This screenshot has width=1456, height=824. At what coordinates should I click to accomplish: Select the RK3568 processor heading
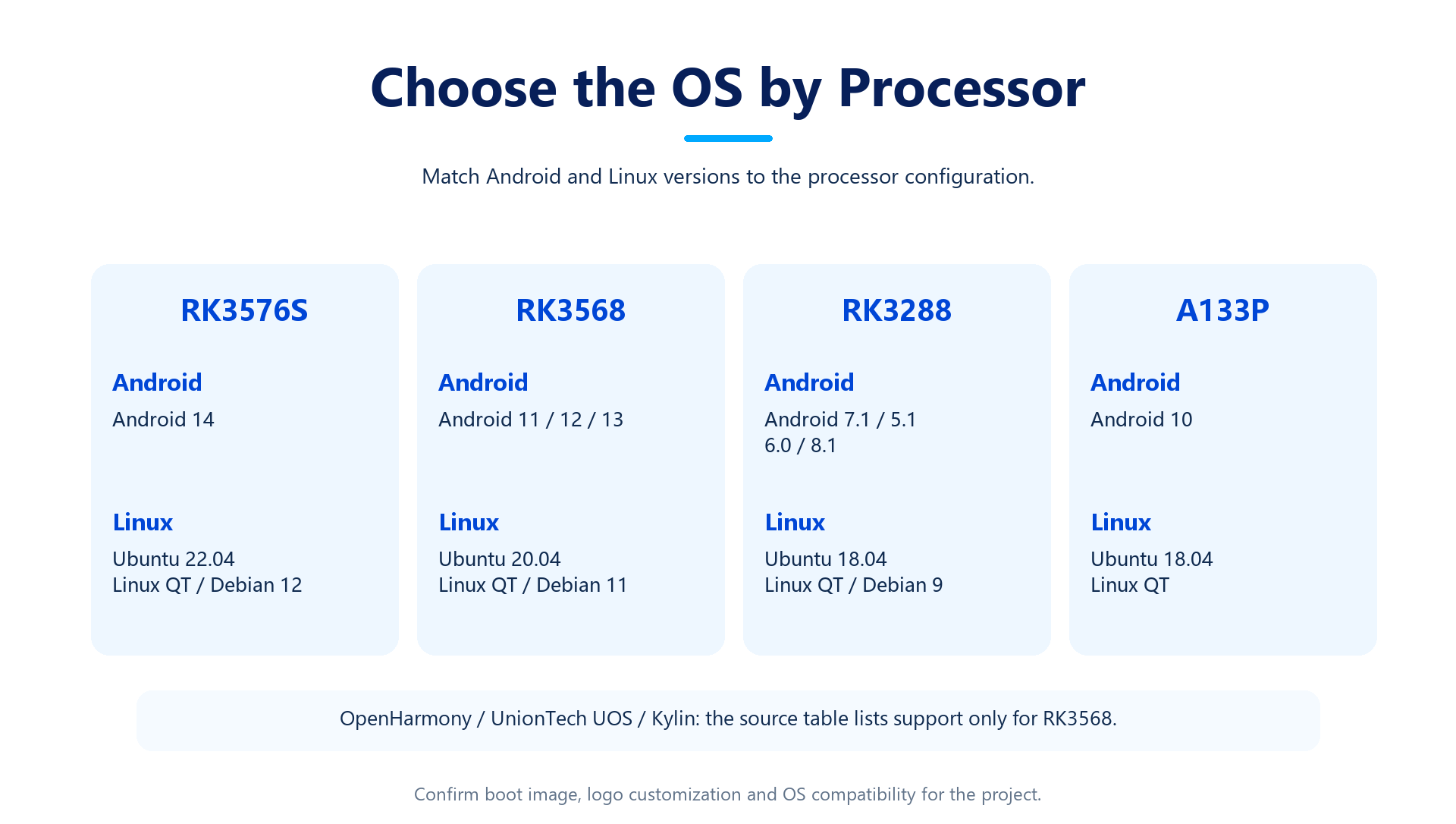click(x=570, y=310)
